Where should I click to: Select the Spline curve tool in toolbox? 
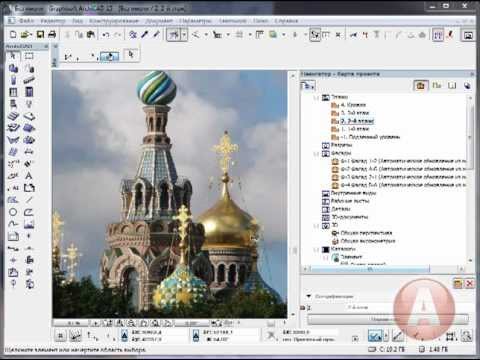pyautogui.click(x=13, y=224)
